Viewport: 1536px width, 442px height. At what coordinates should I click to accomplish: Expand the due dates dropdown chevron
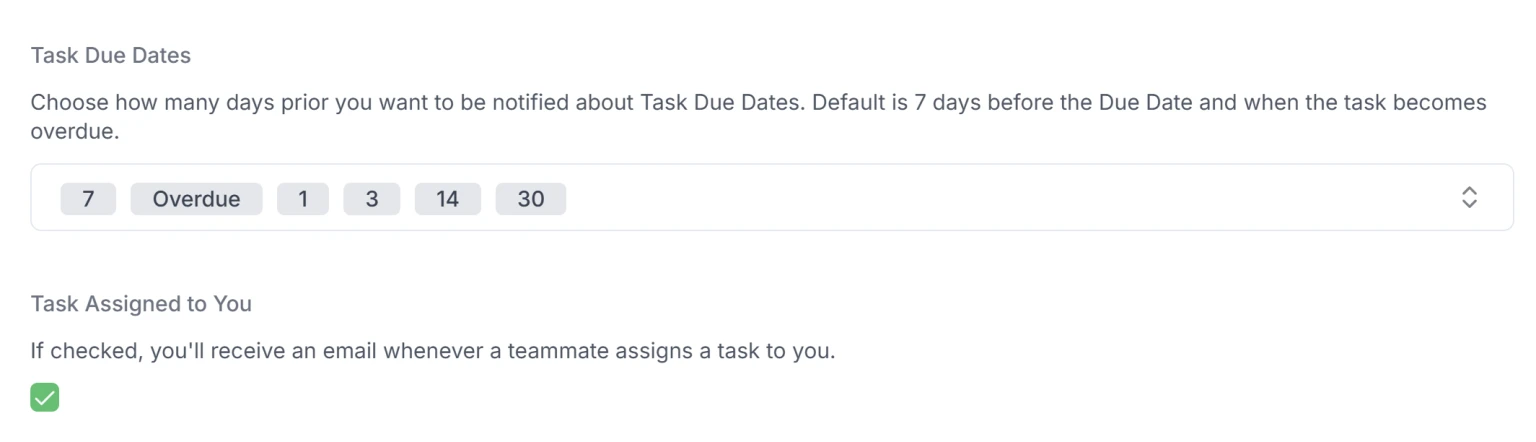coord(1469,197)
